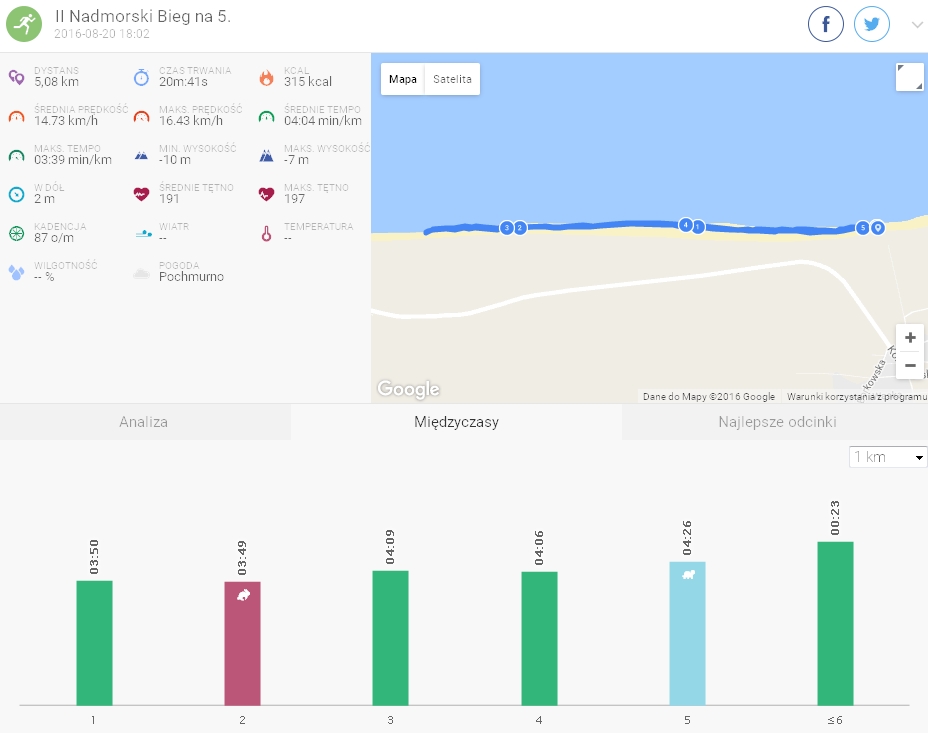928x733 pixels.
Task: Click the fastest split bar for kilometer 2
Action: pyautogui.click(x=242, y=643)
